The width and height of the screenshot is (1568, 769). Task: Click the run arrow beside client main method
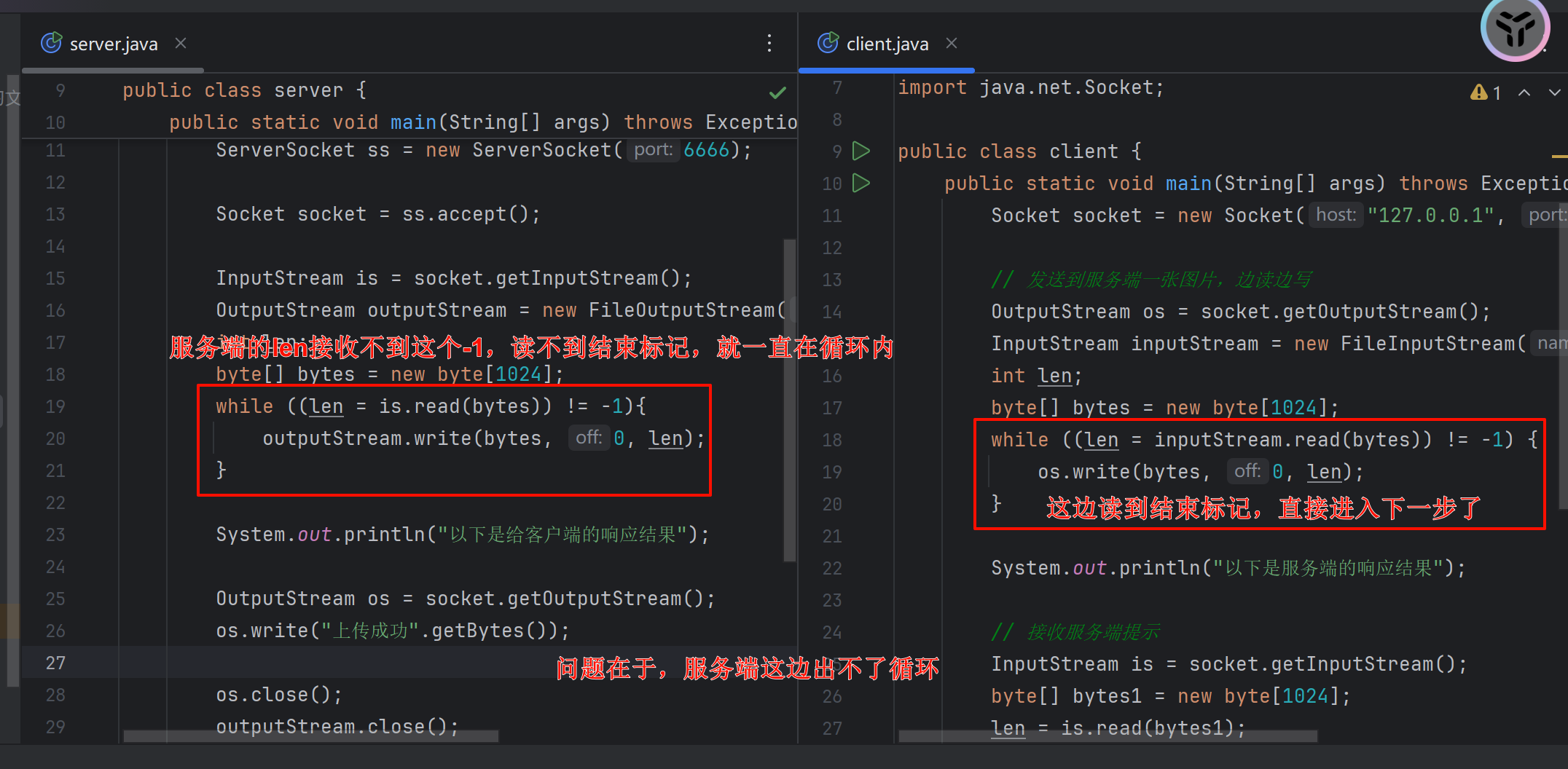click(861, 183)
